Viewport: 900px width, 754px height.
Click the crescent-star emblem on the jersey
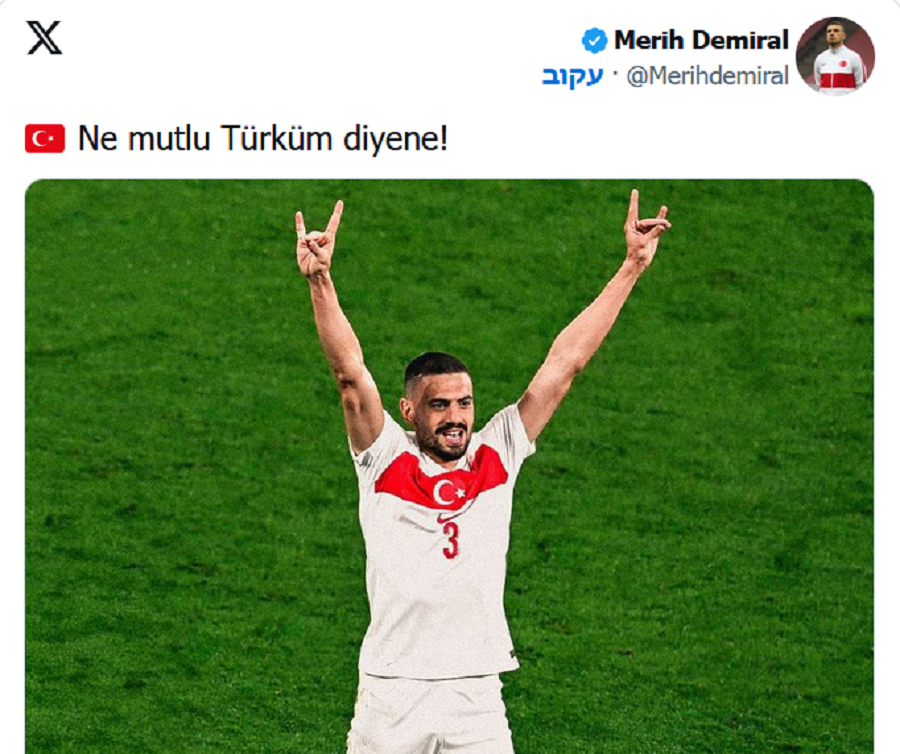coord(448,492)
